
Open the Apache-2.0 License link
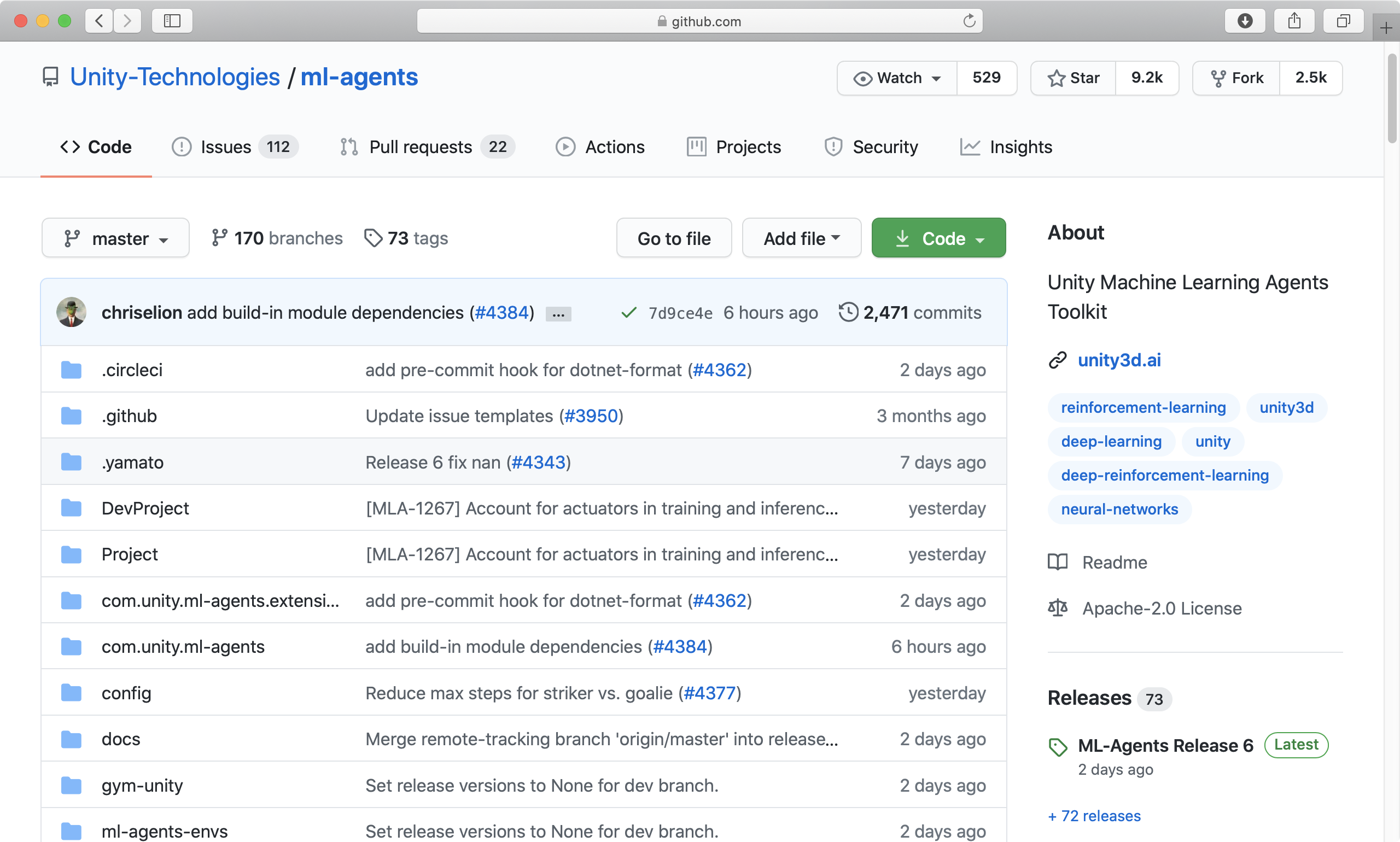pos(1162,609)
